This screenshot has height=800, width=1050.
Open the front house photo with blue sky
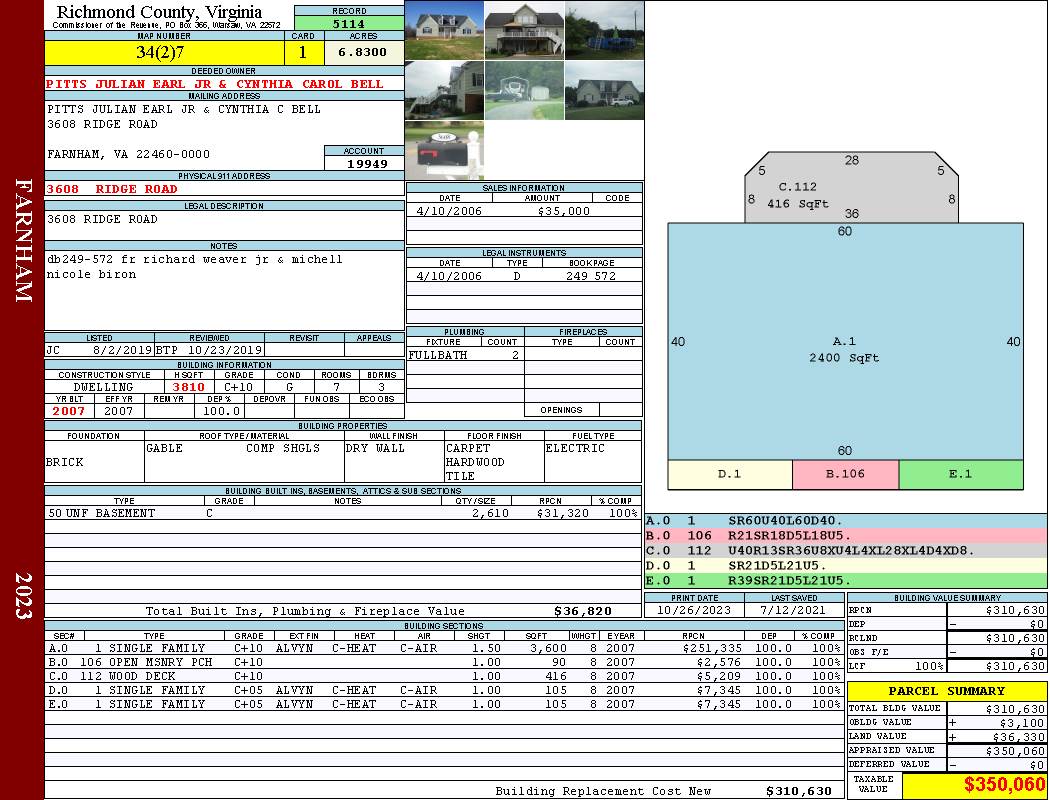point(444,30)
